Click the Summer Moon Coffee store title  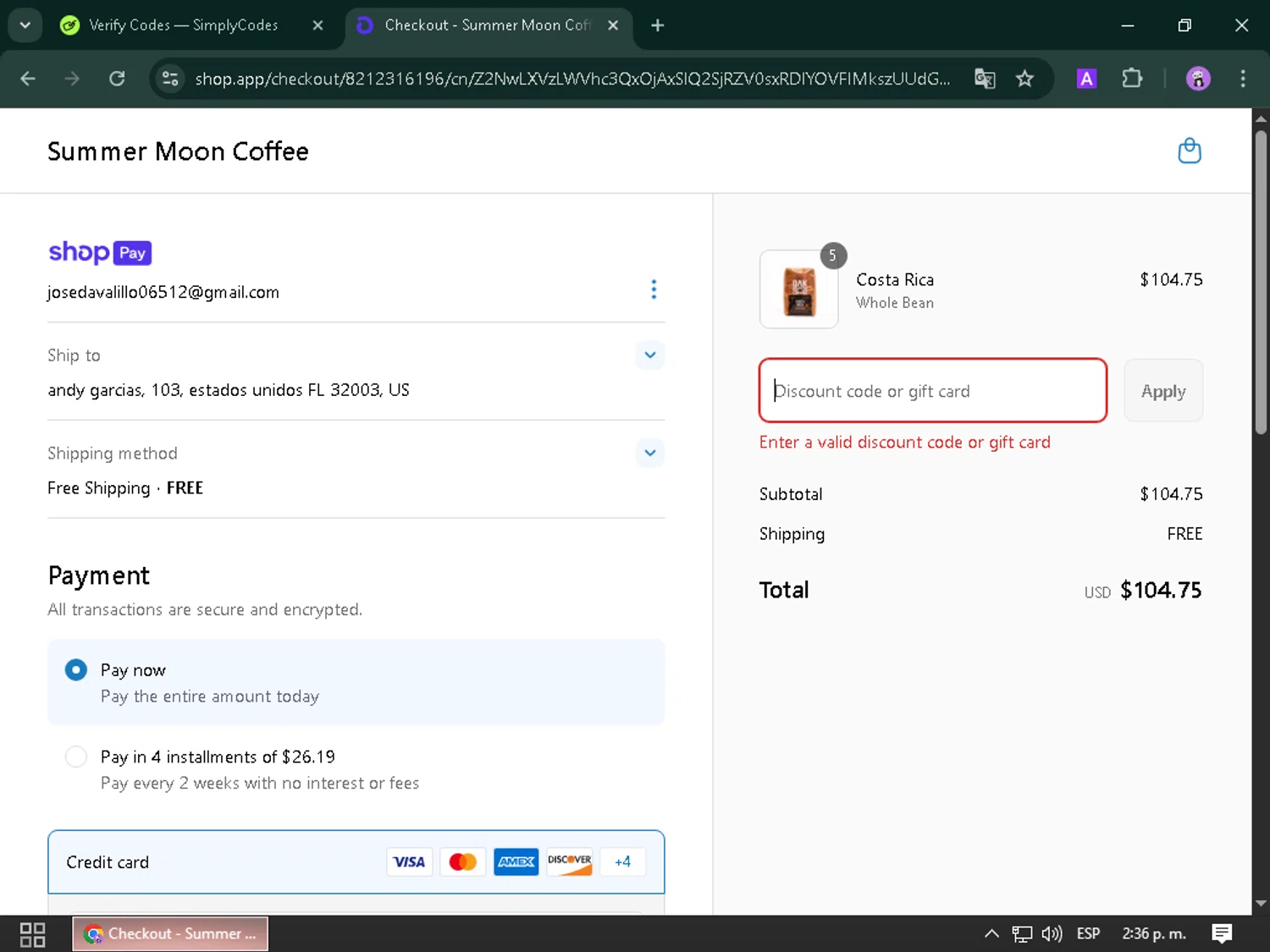click(x=178, y=151)
